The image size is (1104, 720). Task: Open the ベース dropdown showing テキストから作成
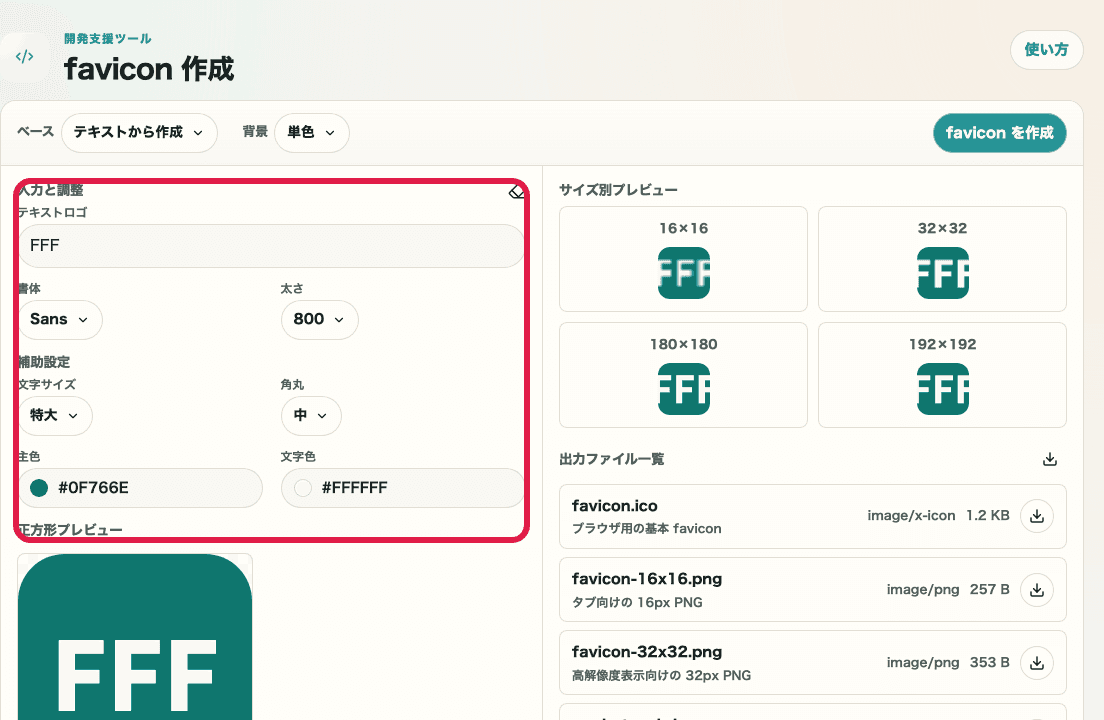pyautogui.click(x=139, y=132)
